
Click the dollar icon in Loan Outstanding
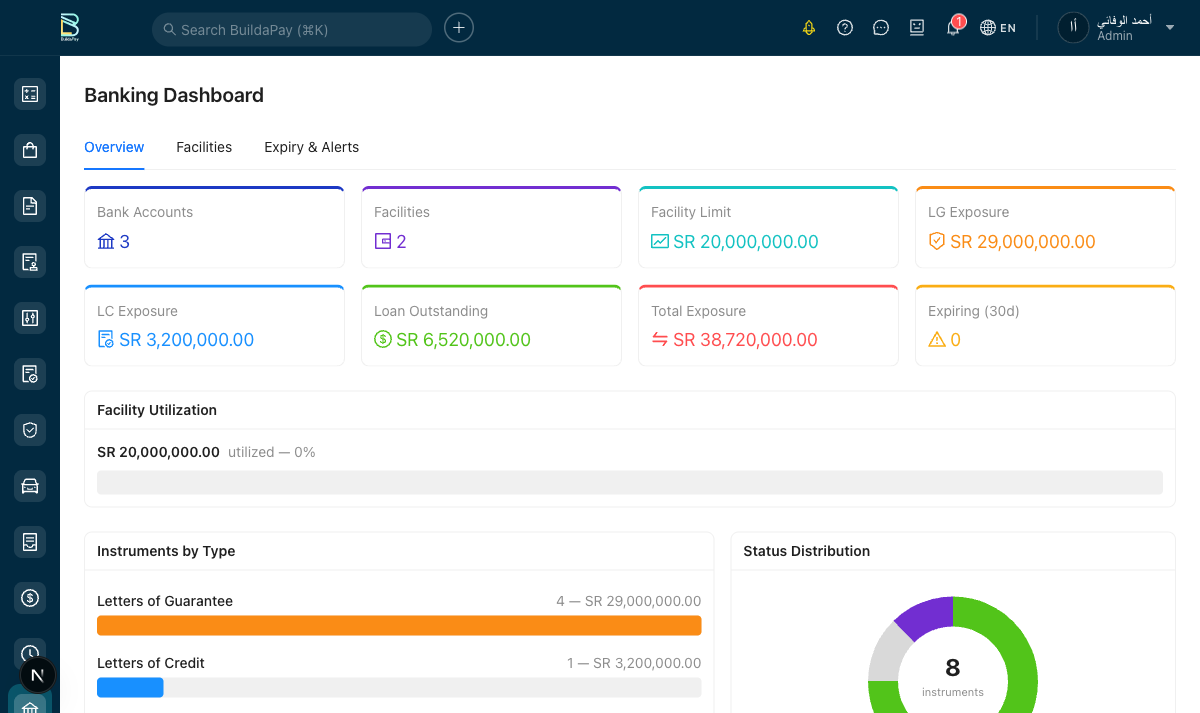(x=383, y=340)
